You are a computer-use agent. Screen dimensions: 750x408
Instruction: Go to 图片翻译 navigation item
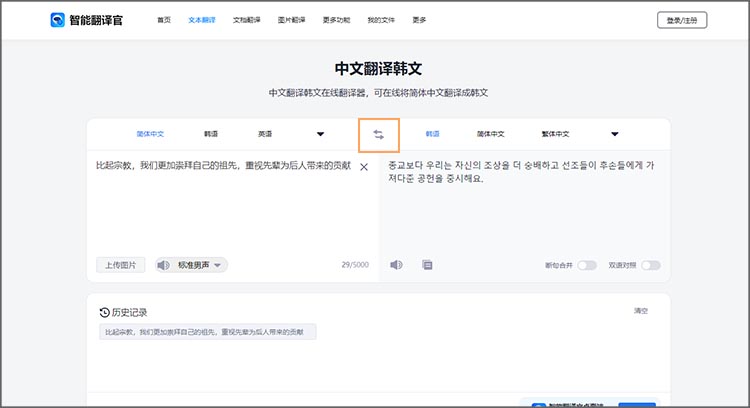coord(291,20)
